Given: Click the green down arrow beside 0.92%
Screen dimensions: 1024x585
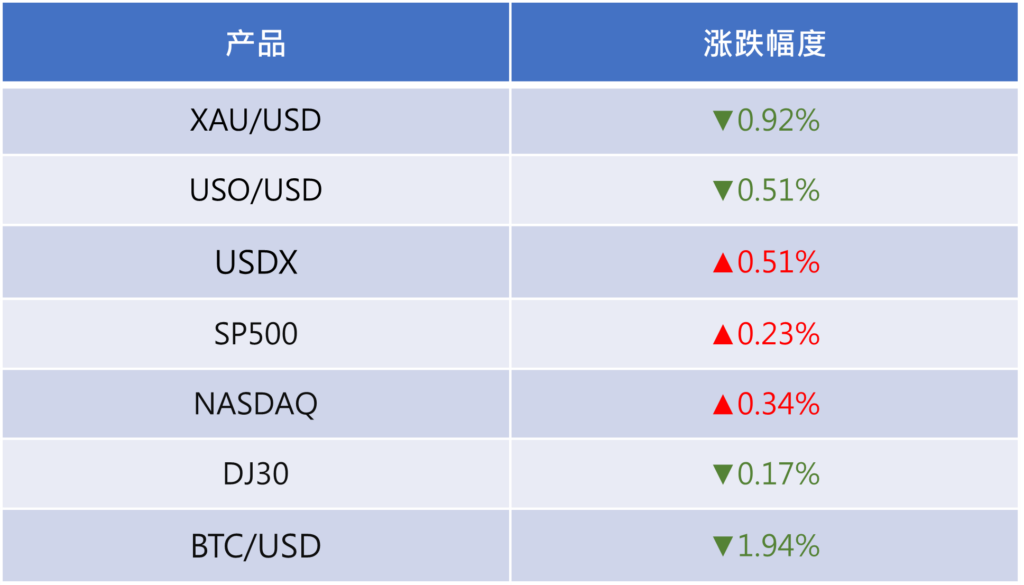Looking at the screenshot, I should tap(723, 122).
